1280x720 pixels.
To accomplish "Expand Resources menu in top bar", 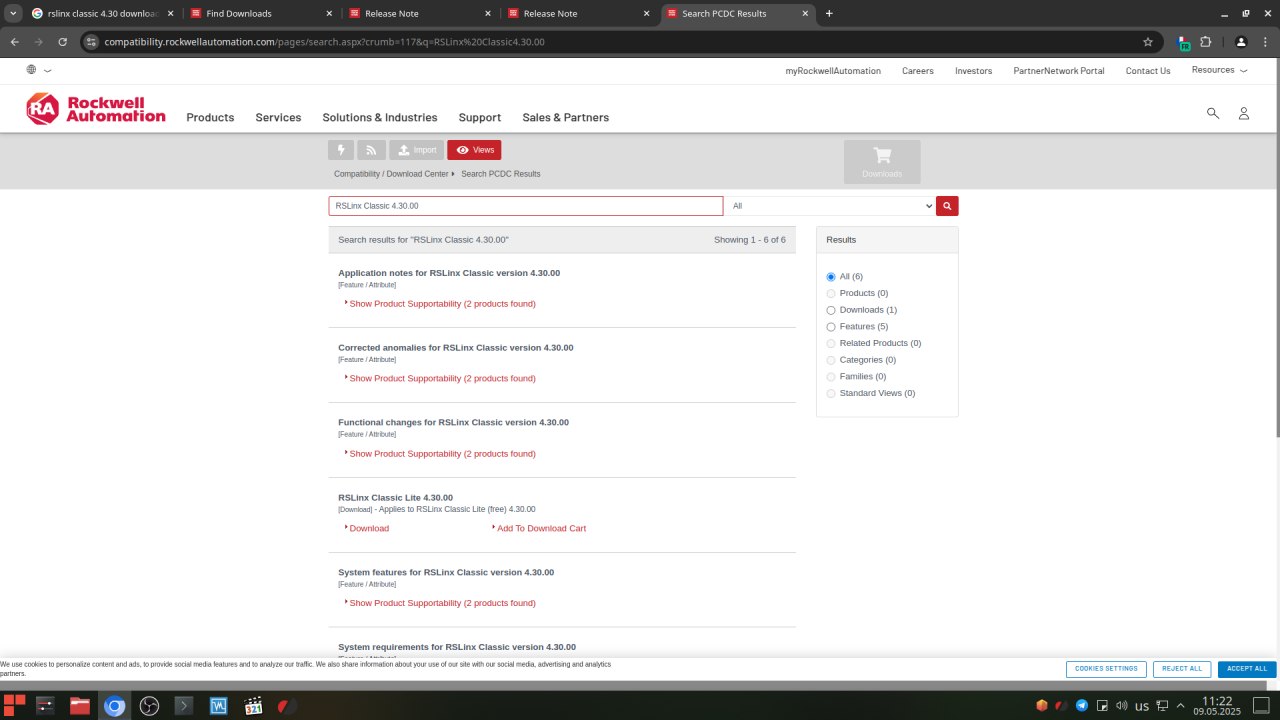I will click(x=1219, y=70).
